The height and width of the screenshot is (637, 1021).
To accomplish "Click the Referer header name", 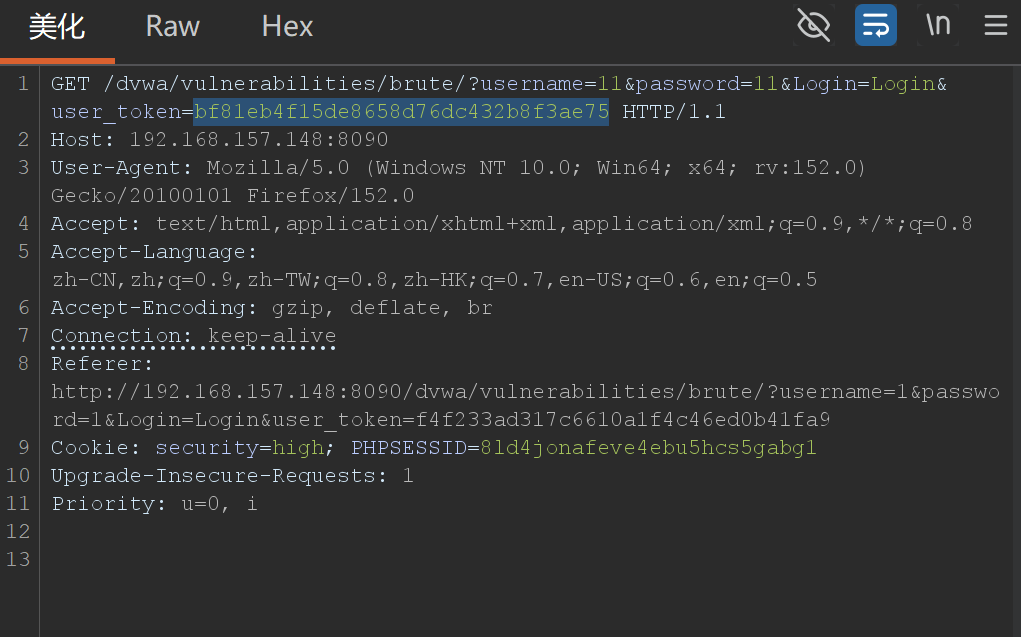I will (101, 363).
